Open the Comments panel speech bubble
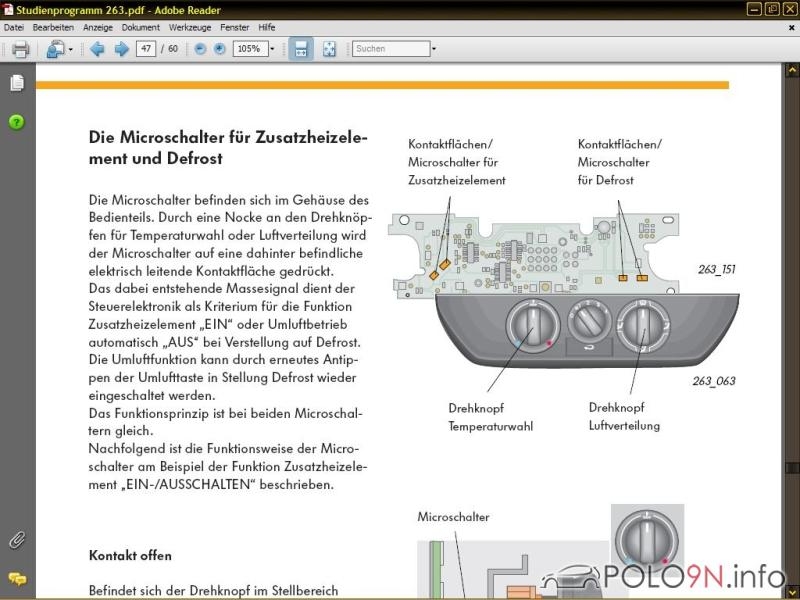Screen dimensions: 800x600 point(17,578)
